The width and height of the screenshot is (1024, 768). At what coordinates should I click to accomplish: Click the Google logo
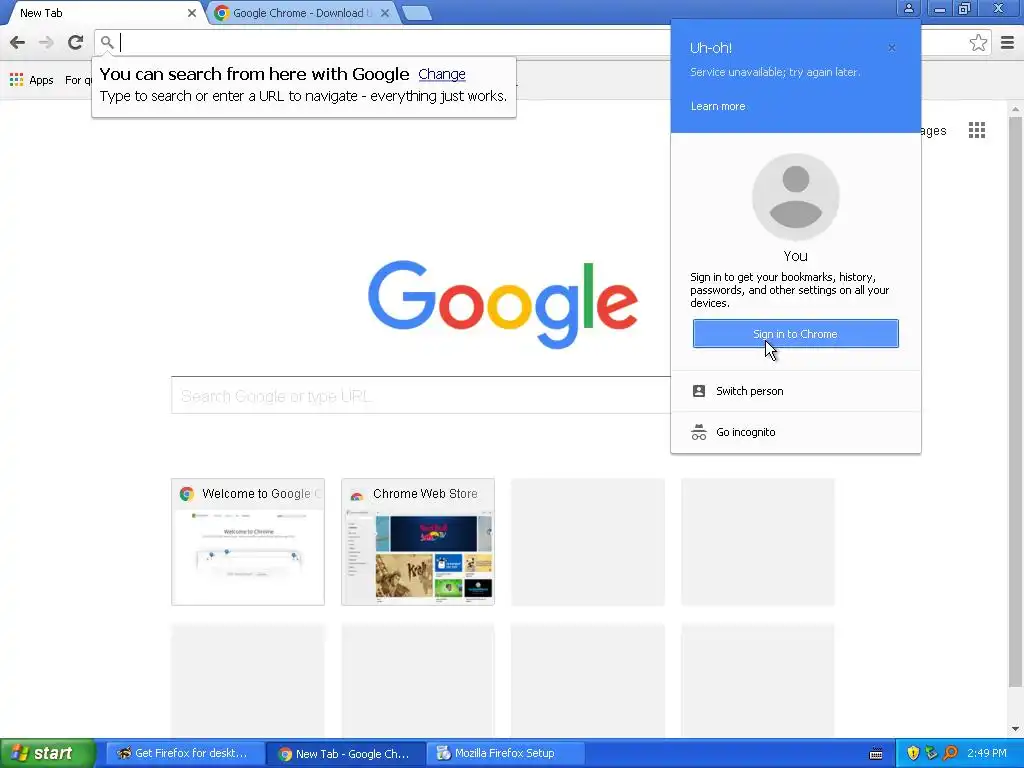pyautogui.click(x=503, y=304)
